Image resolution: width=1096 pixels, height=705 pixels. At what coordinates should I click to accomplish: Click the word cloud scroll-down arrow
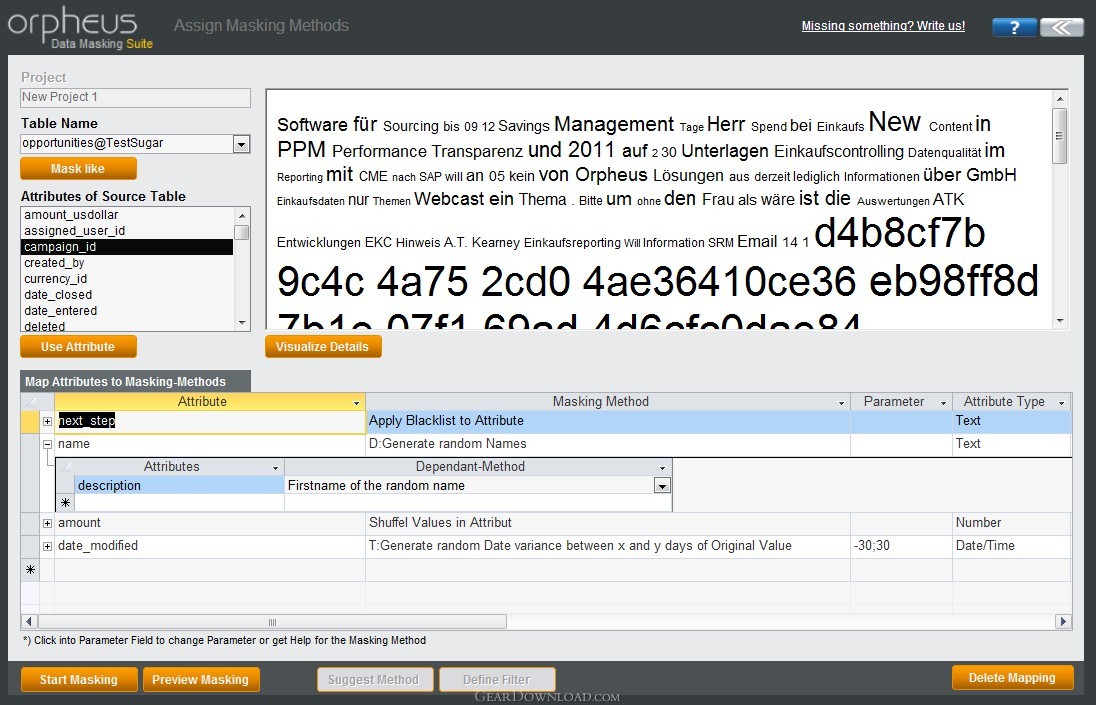pyautogui.click(x=1060, y=321)
